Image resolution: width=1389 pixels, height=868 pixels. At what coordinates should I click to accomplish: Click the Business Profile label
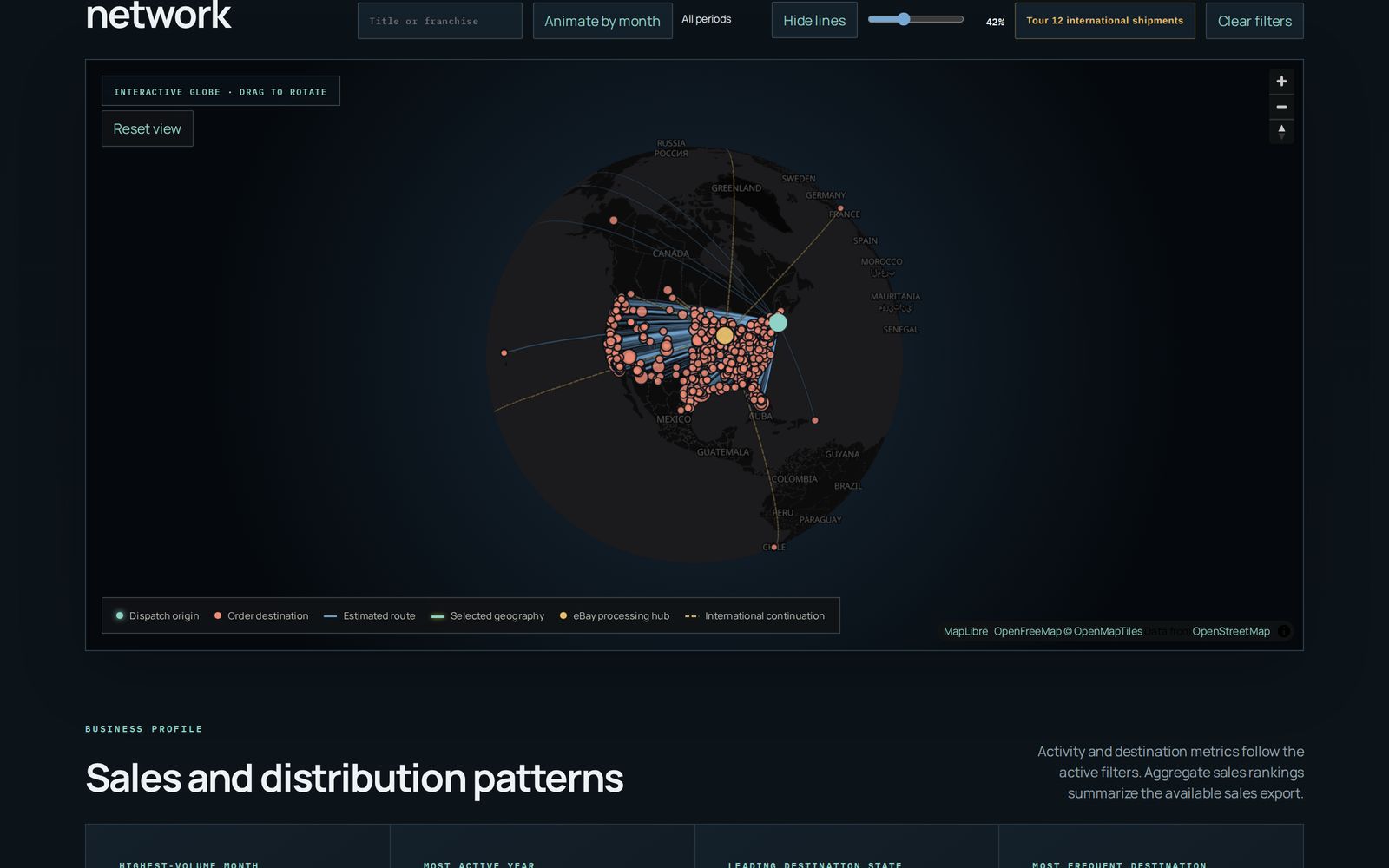[x=144, y=729]
